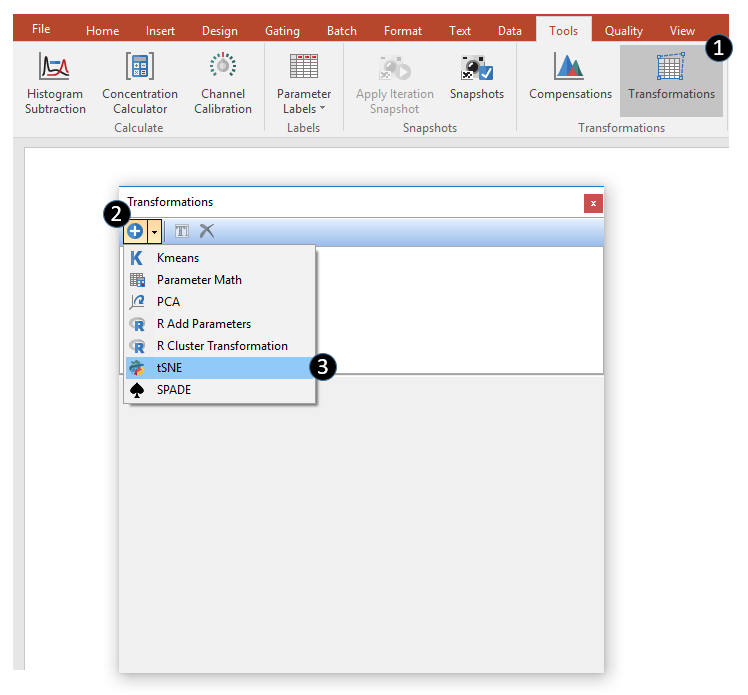Screen dimensions: 748x695
Task: Close the Transformations dialog window
Action: [x=593, y=203]
